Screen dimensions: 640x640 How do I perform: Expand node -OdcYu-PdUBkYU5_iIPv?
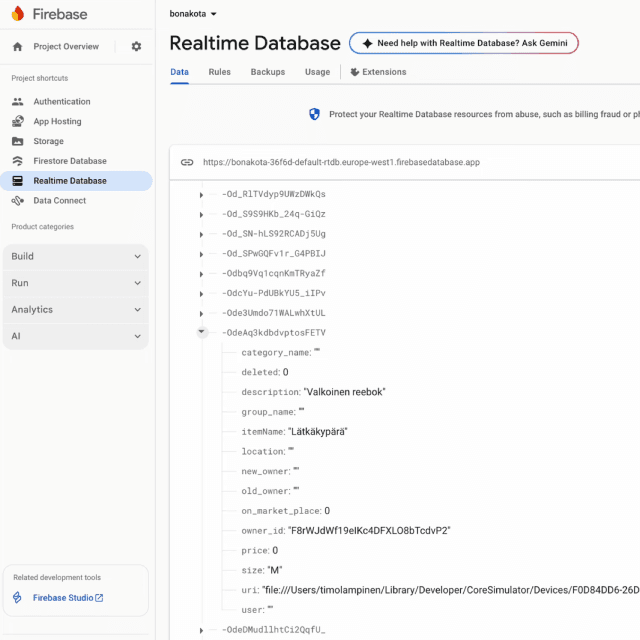pos(201,294)
